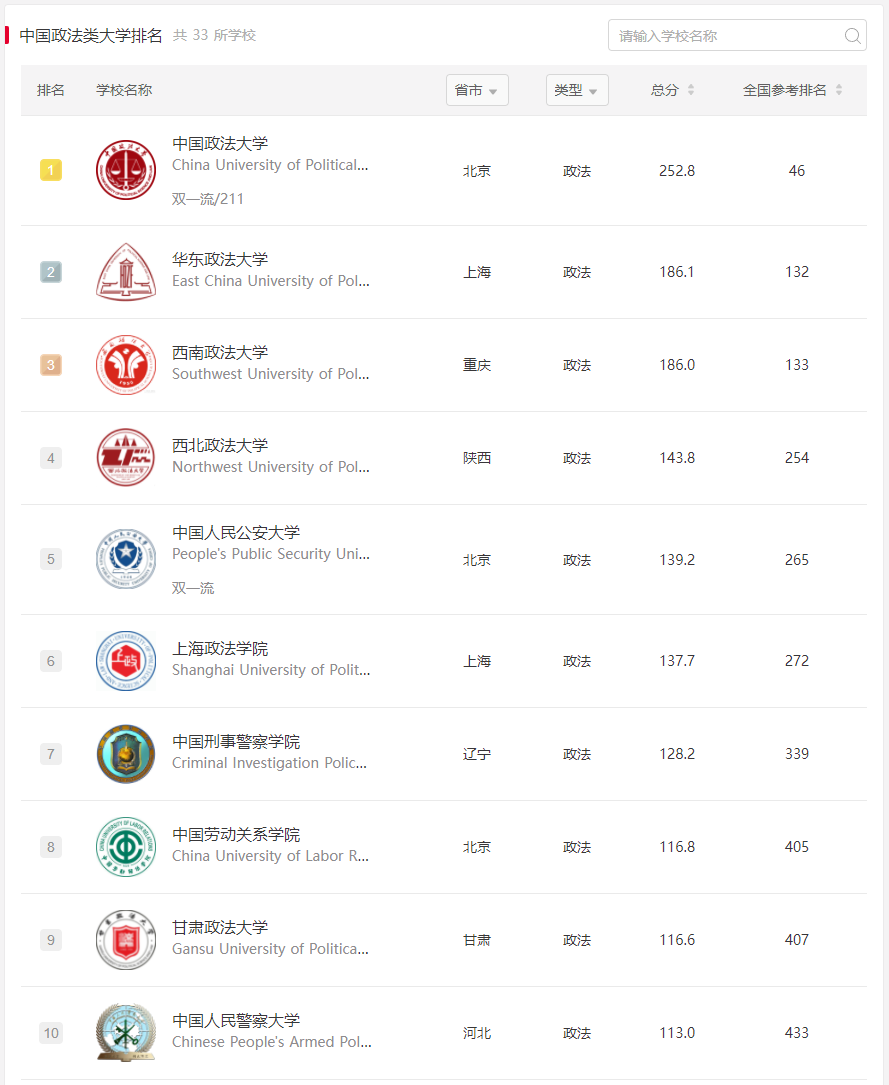Image resolution: width=889 pixels, height=1085 pixels.
Task: Click Gansu University of Political Science emblem
Action: point(126,940)
